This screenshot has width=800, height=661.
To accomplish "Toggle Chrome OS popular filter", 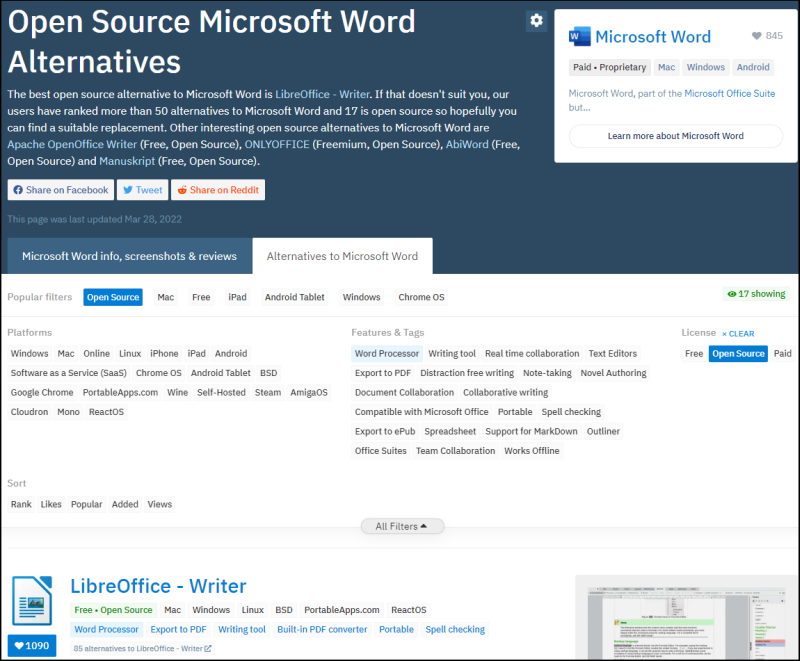I will 421,297.
